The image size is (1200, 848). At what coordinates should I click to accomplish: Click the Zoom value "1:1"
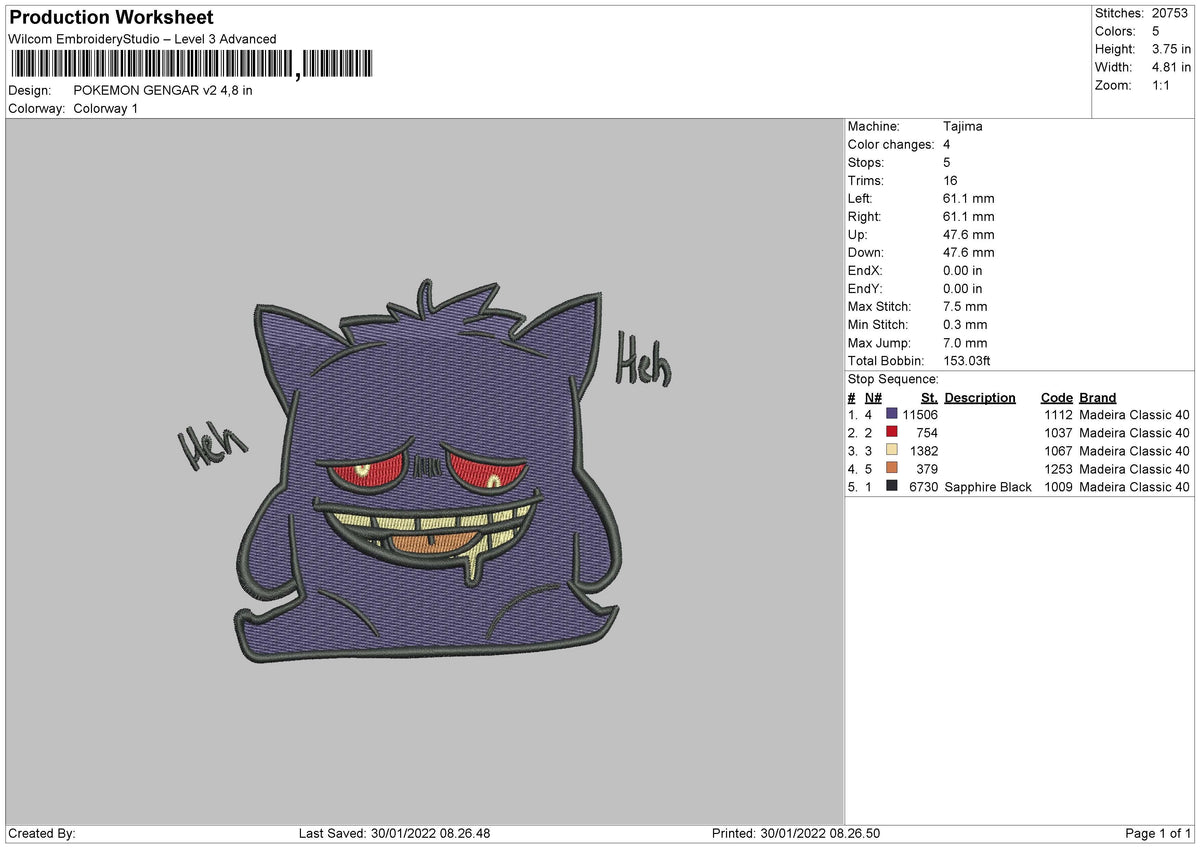tap(1162, 85)
